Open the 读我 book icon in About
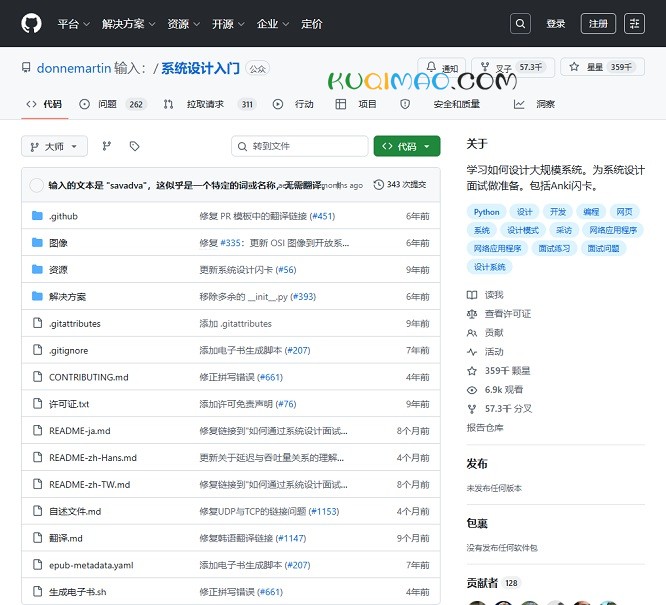Screen dimensions: 666x605 [x=472, y=295]
